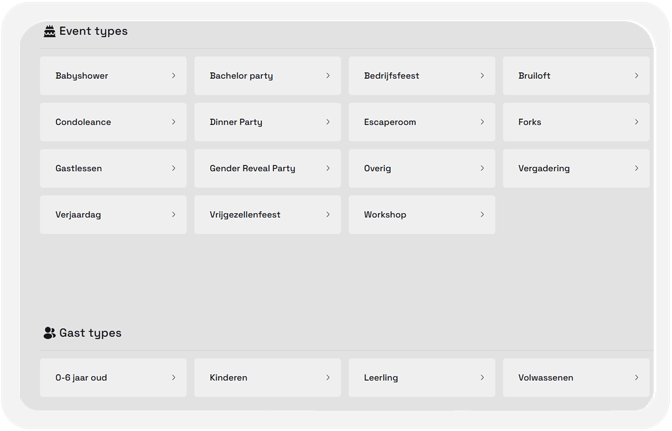Open the Verjaardag event type

(x=113, y=215)
